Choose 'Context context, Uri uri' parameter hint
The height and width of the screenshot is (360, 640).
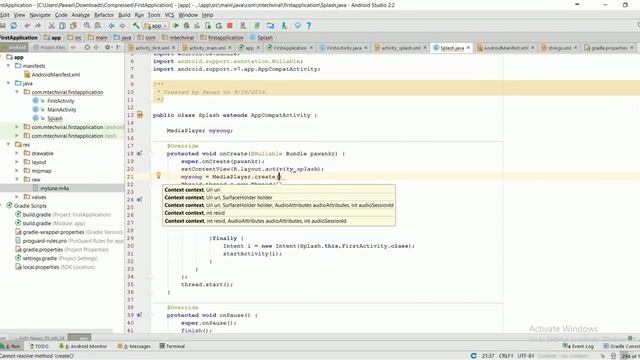(279, 190)
